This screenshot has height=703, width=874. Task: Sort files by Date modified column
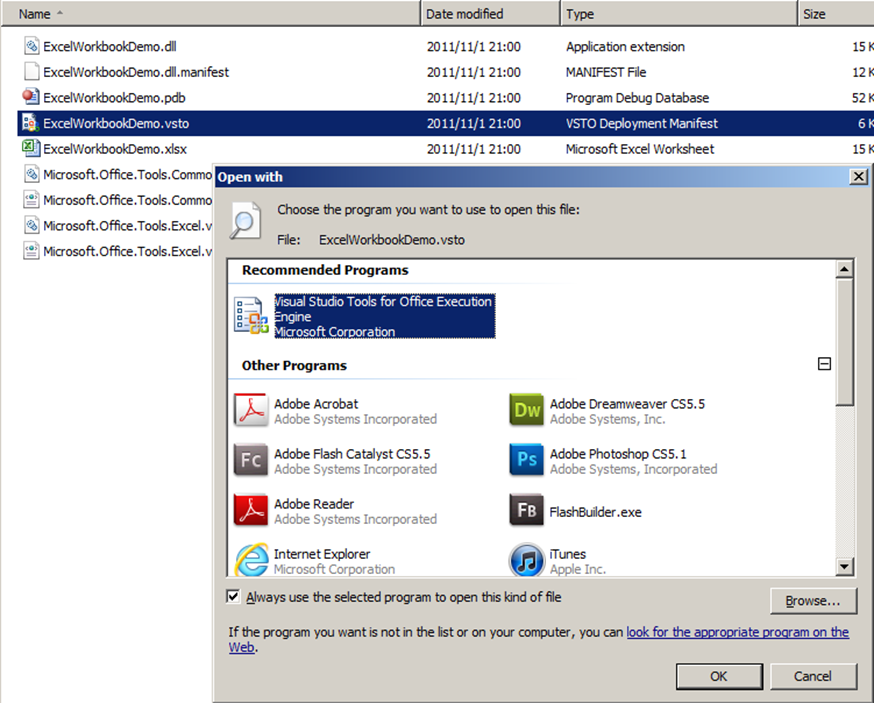tap(490, 13)
